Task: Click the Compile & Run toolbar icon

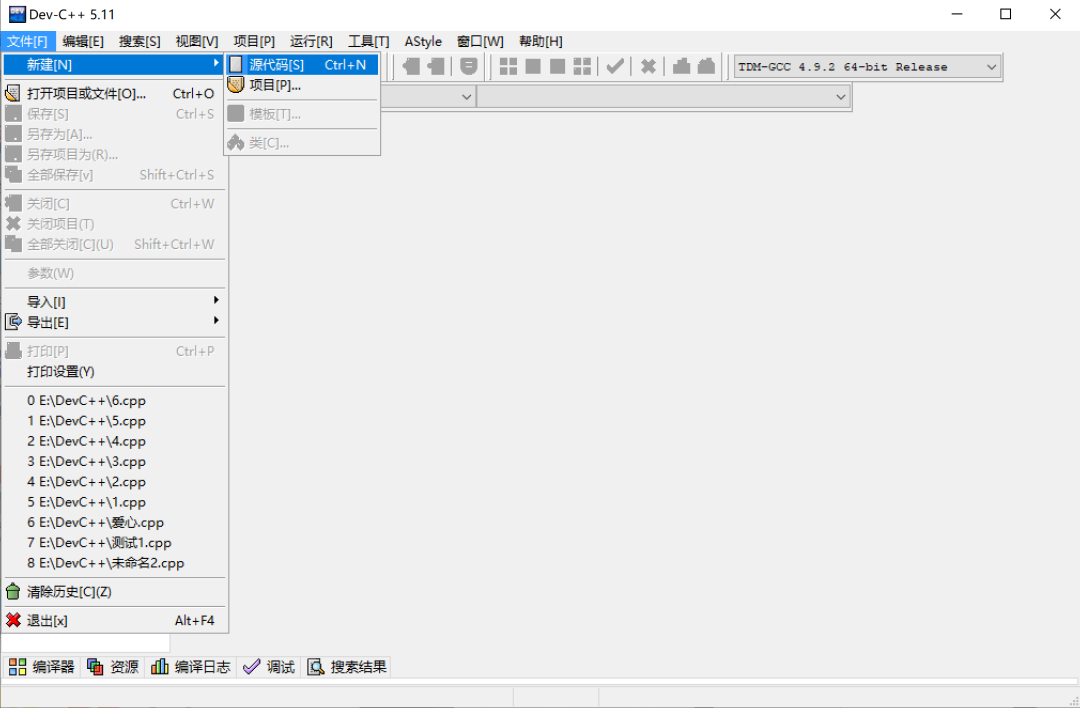Action: tap(558, 67)
